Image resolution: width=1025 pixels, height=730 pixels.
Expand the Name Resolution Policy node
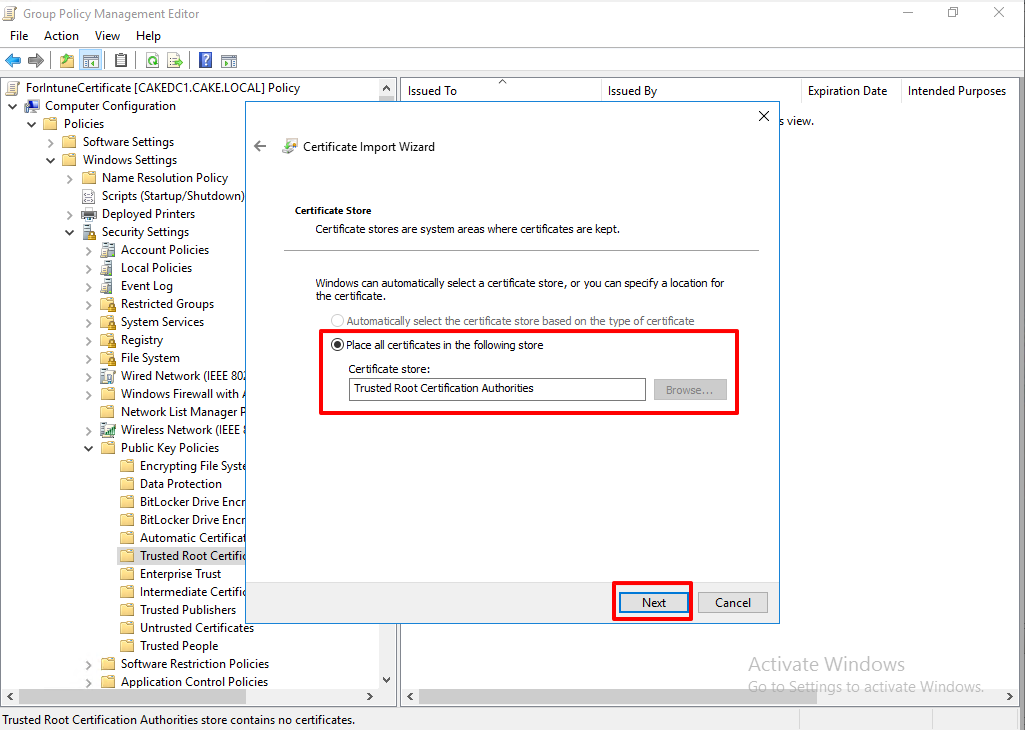[x=69, y=178]
